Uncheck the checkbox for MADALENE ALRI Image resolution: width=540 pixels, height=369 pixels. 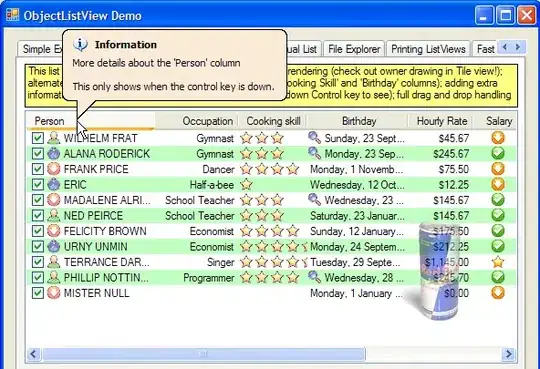click(x=38, y=200)
